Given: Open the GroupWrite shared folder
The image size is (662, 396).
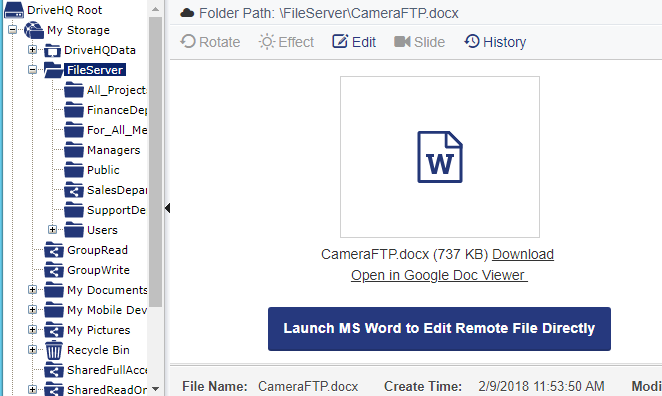Looking at the screenshot, I should coord(98,270).
